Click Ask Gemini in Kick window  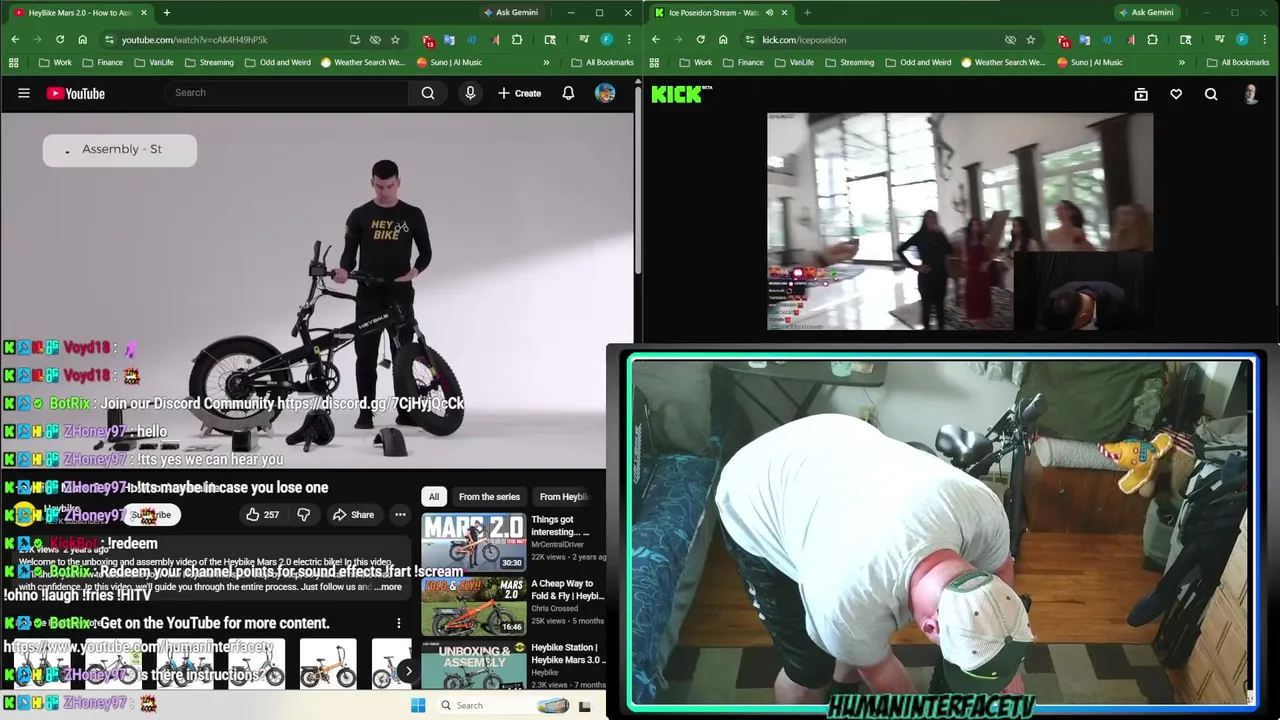1146,12
